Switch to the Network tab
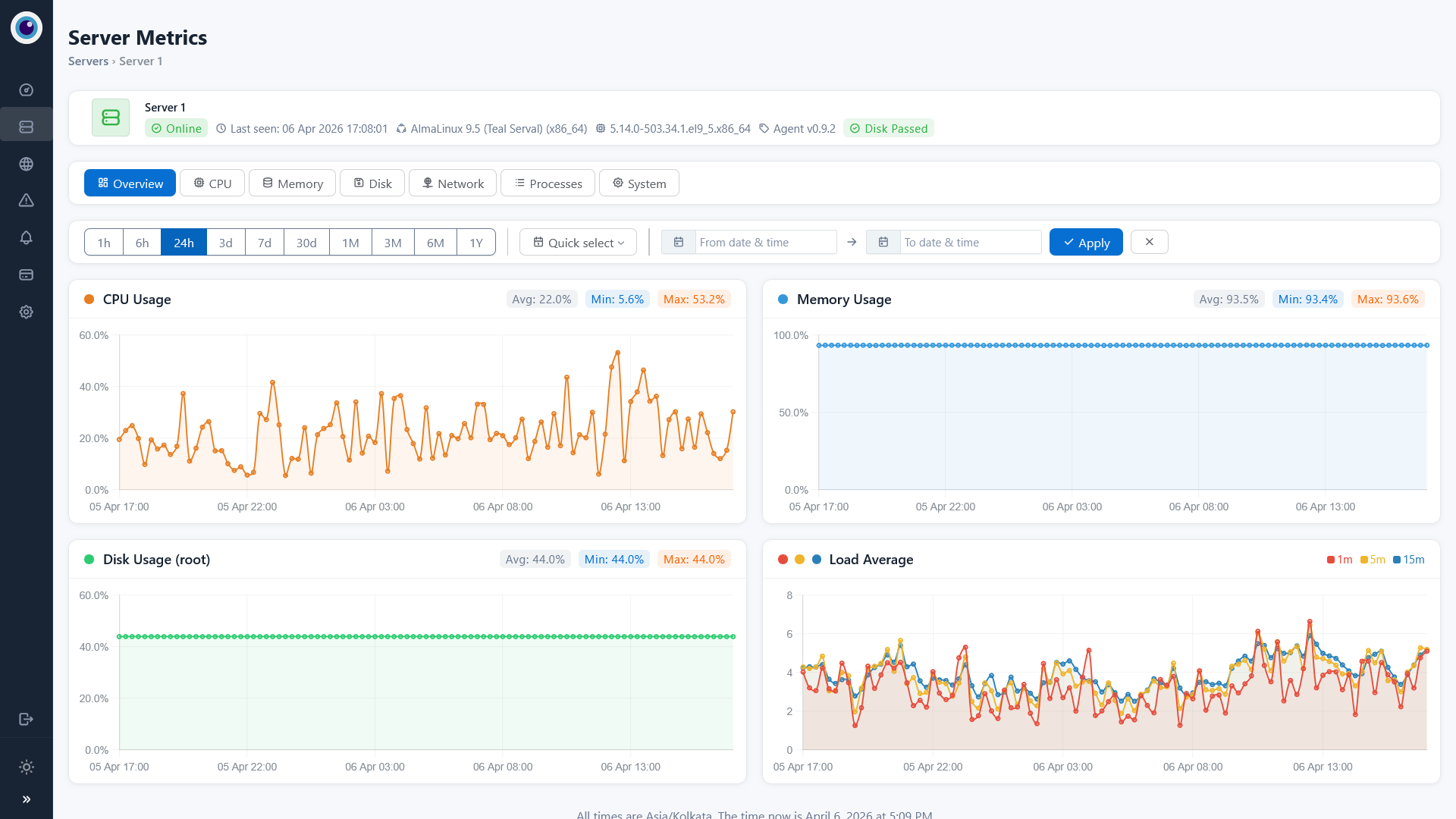 453,184
